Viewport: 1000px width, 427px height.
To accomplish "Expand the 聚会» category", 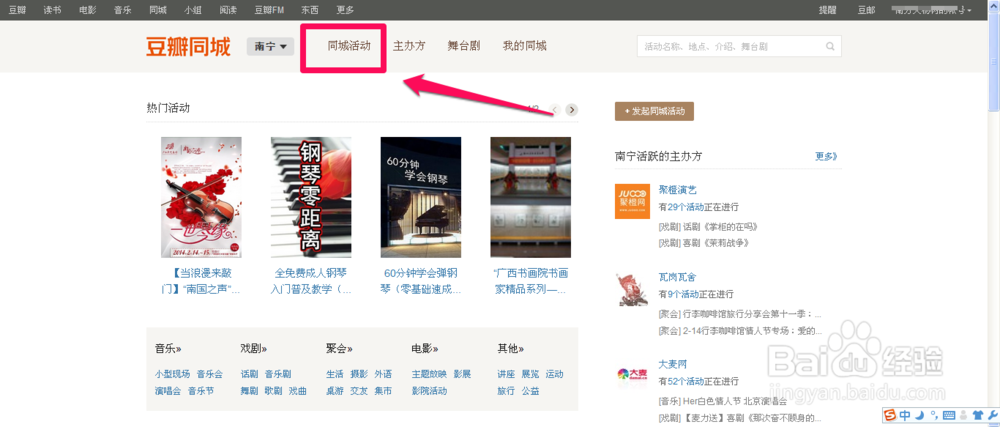I will [x=339, y=349].
